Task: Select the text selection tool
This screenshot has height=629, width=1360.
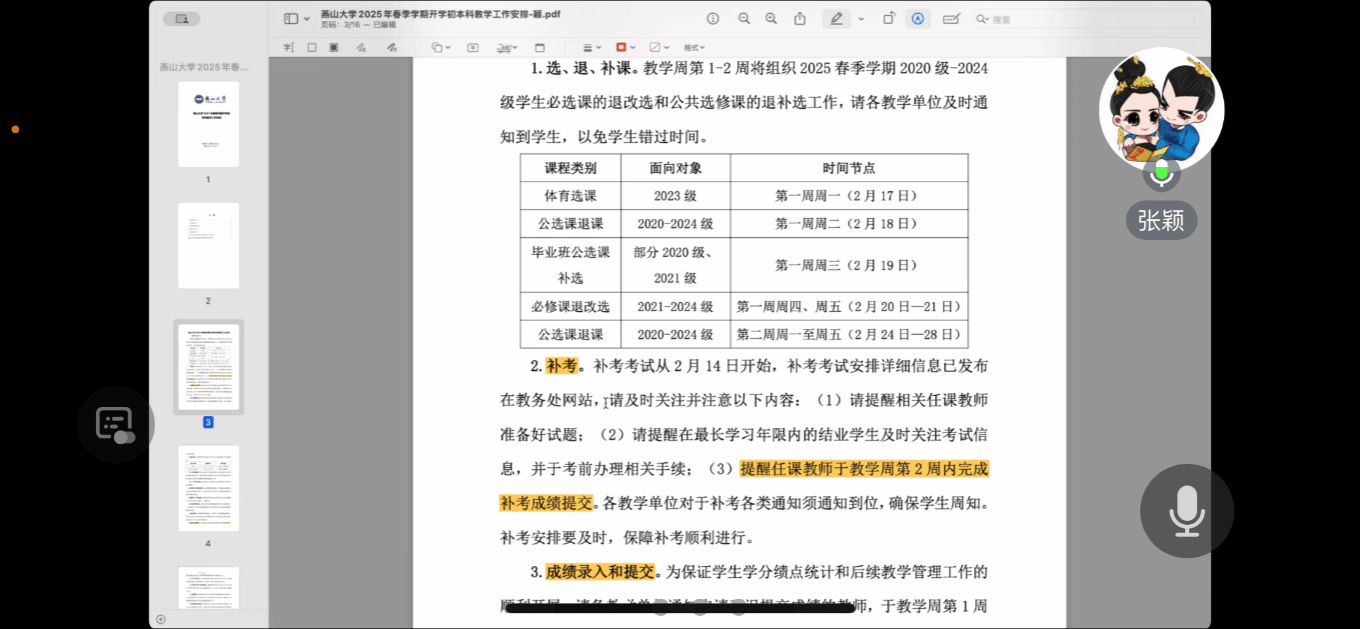Action: [289, 47]
